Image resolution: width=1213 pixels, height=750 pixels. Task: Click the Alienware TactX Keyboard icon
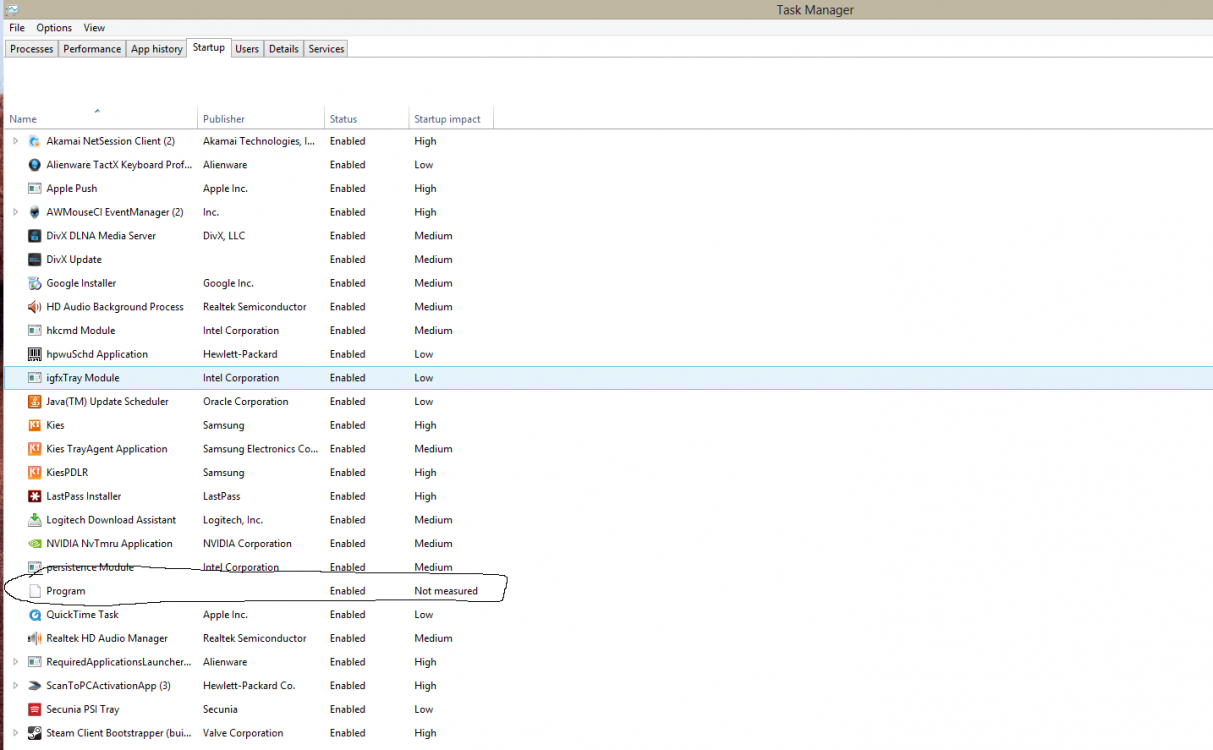[35, 165]
